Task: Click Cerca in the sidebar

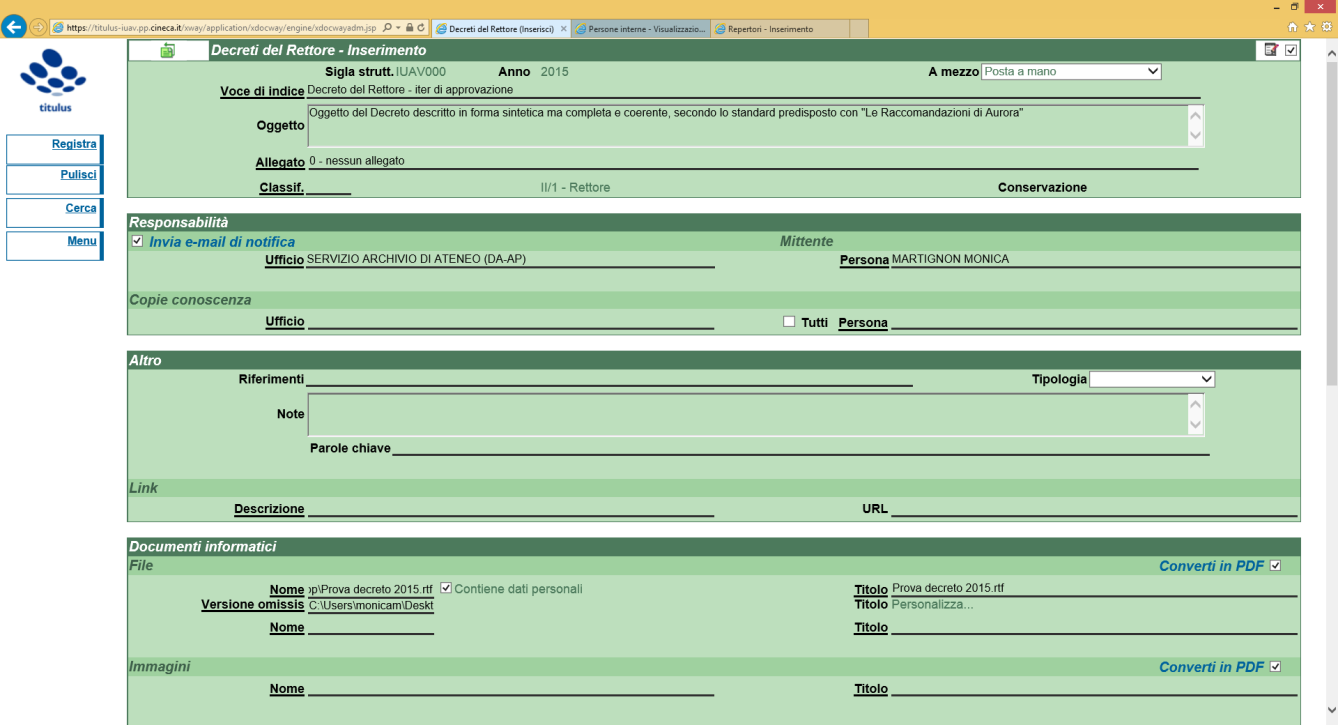Action: 81,208
